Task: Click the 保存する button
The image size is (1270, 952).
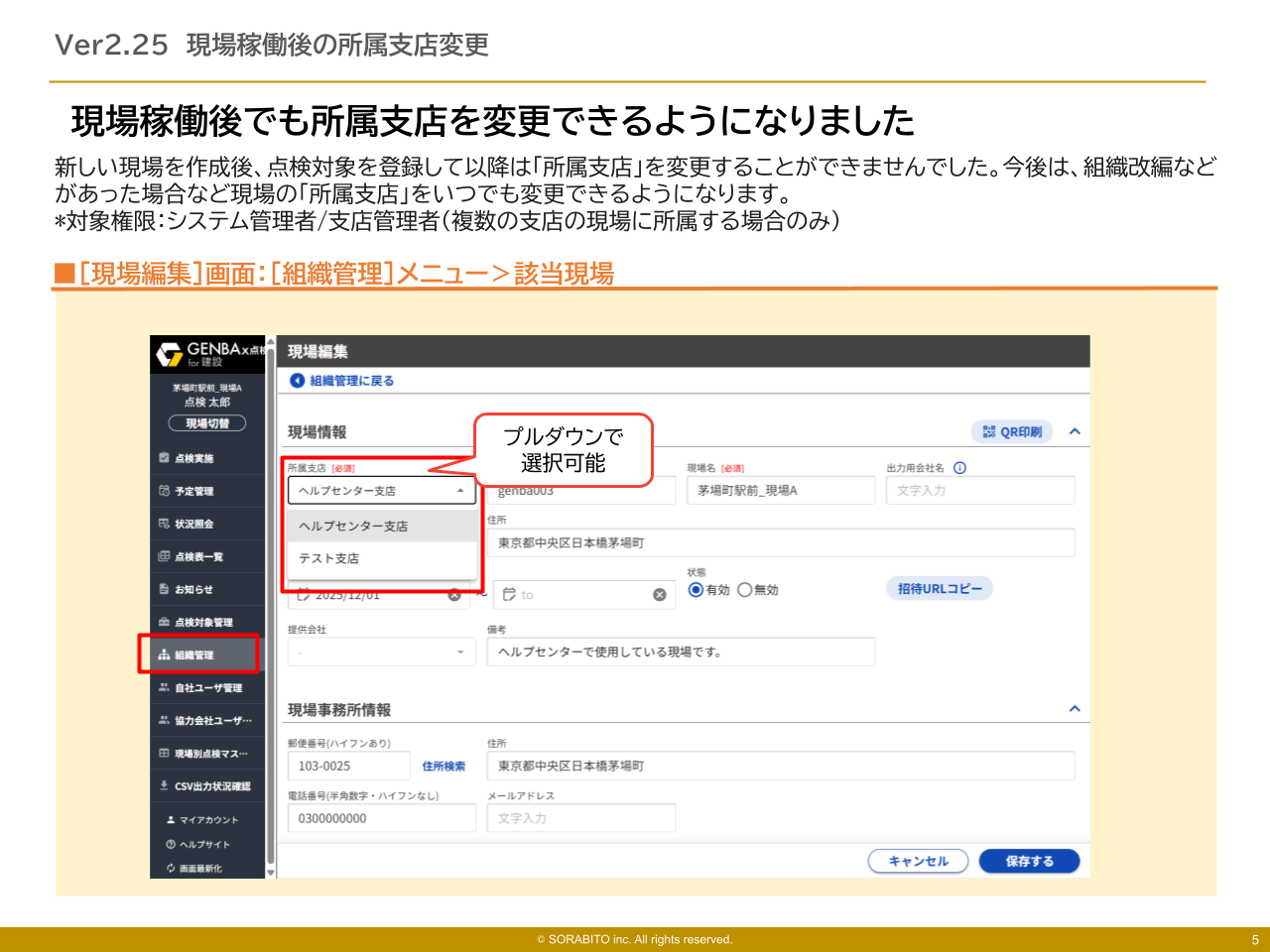Action: (1029, 862)
